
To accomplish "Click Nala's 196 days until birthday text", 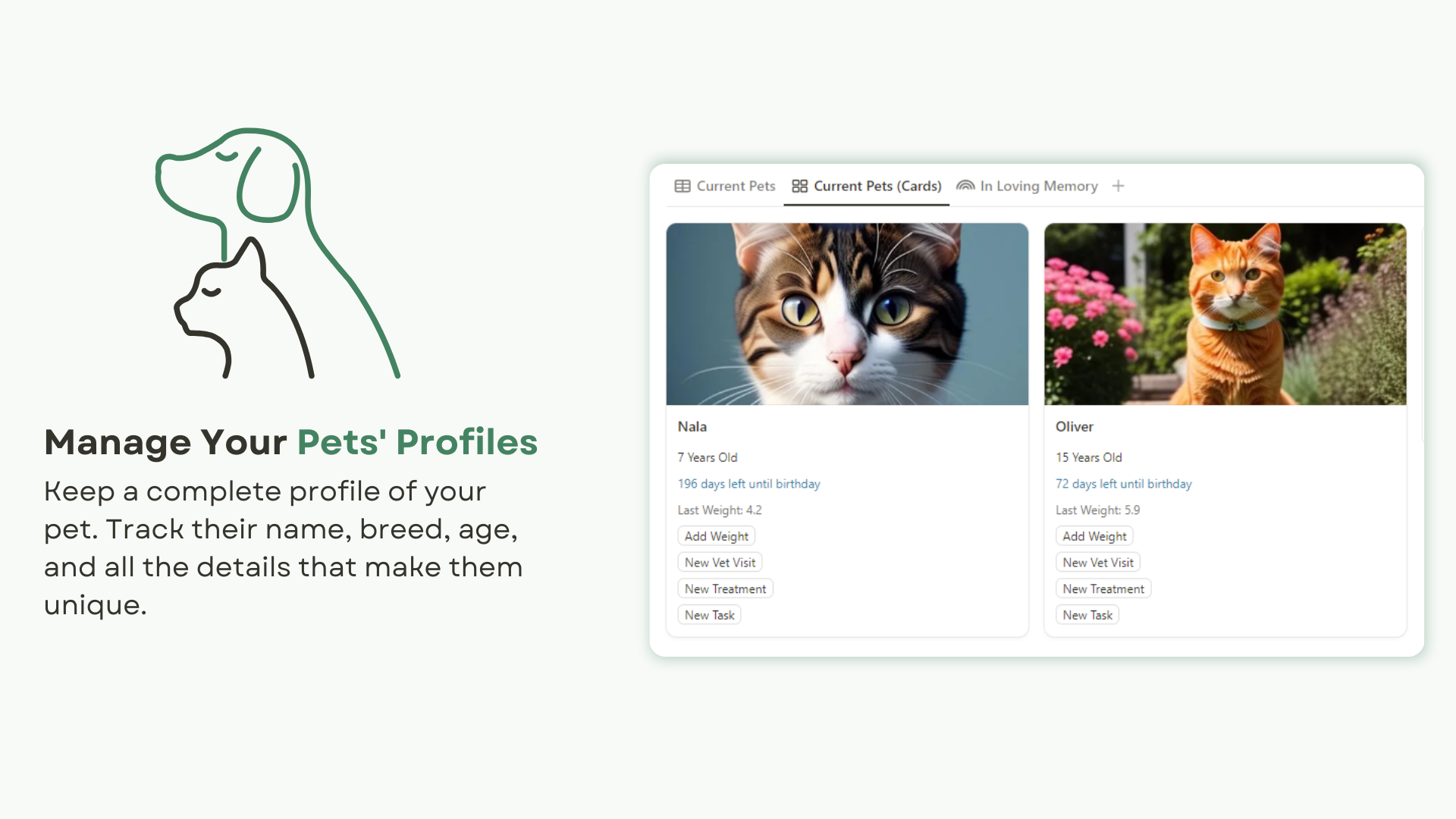I will pyautogui.click(x=748, y=484).
